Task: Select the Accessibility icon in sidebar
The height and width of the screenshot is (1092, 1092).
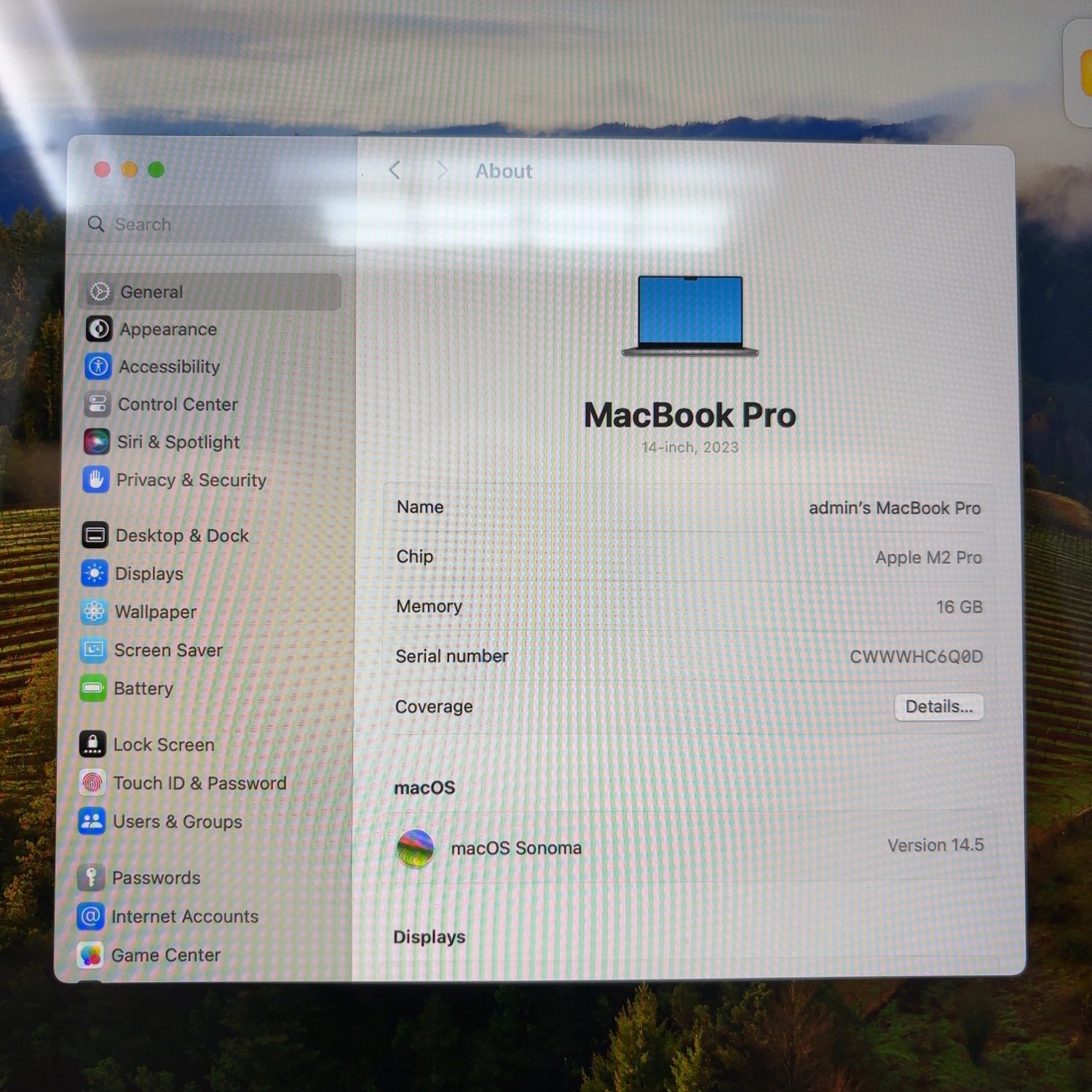Action: [x=98, y=366]
